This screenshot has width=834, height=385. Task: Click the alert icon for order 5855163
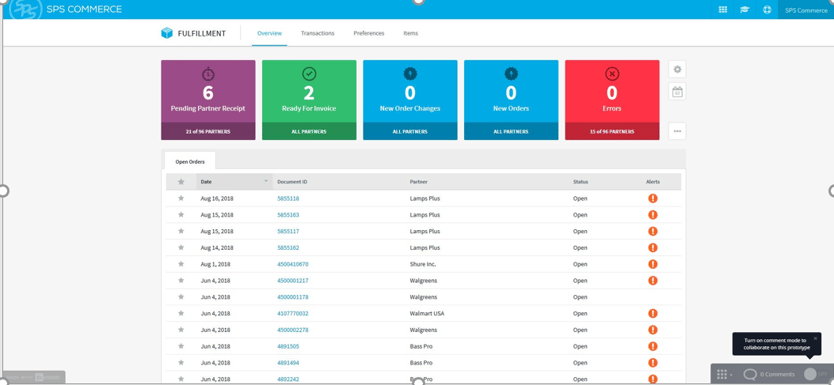pyautogui.click(x=653, y=215)
